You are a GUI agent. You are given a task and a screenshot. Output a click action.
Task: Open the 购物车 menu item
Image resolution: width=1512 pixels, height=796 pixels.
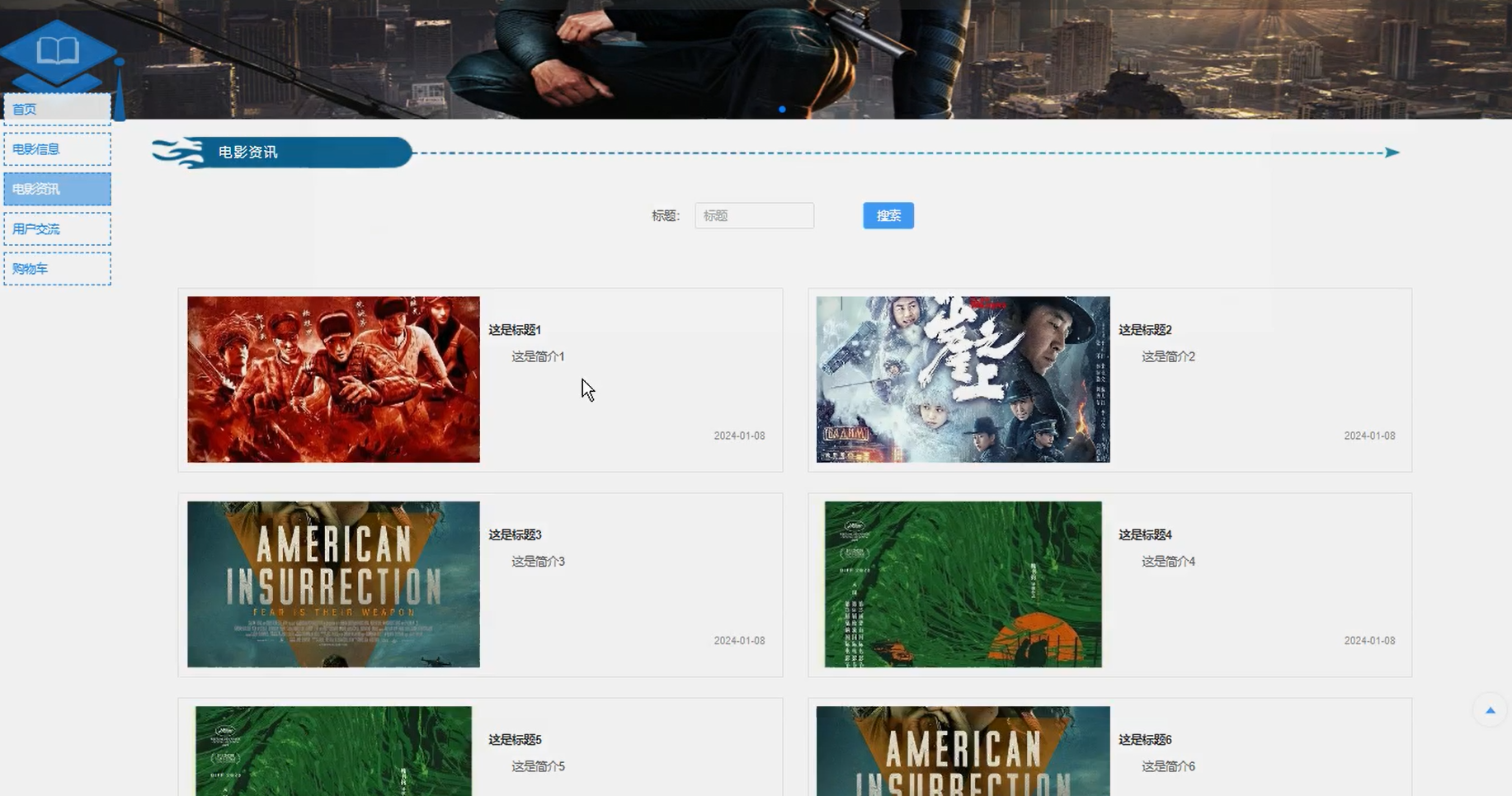pos(57,269)
